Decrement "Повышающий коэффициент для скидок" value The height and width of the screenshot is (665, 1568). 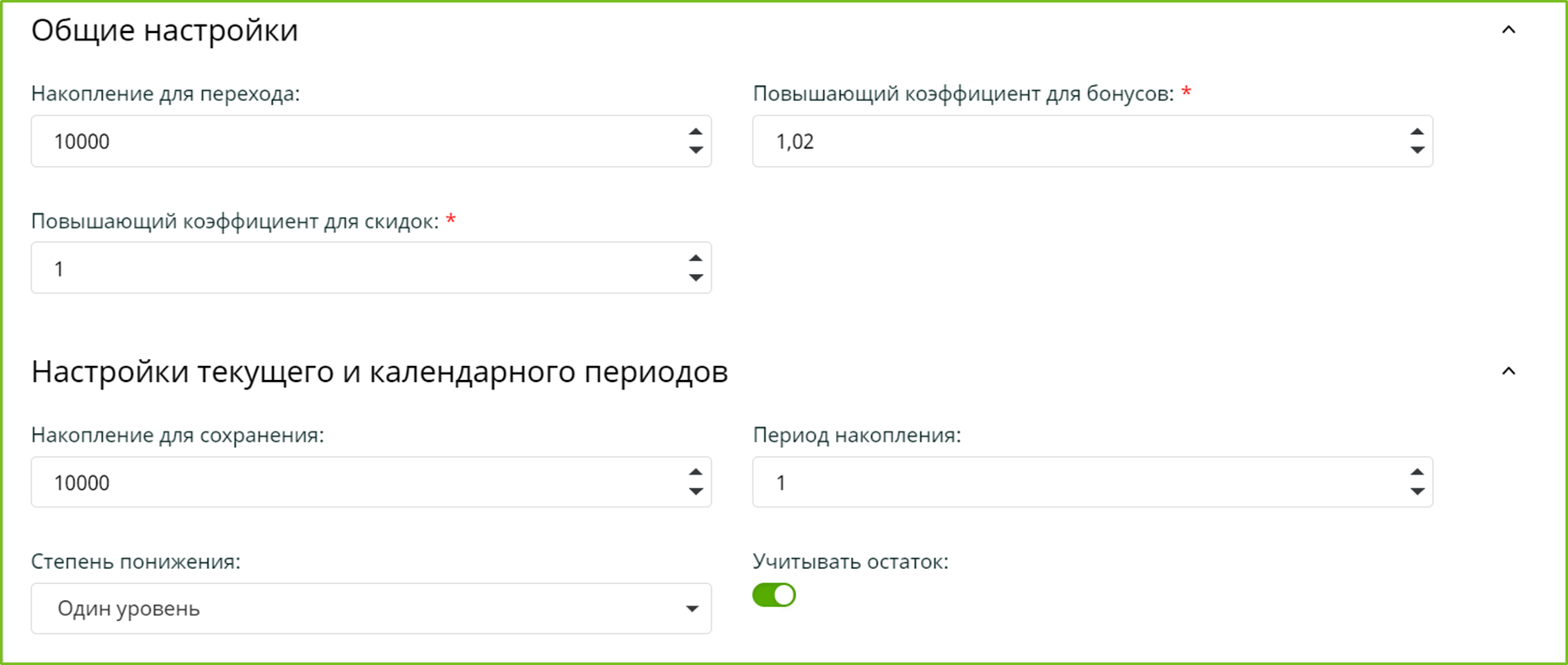pos(694,276)
